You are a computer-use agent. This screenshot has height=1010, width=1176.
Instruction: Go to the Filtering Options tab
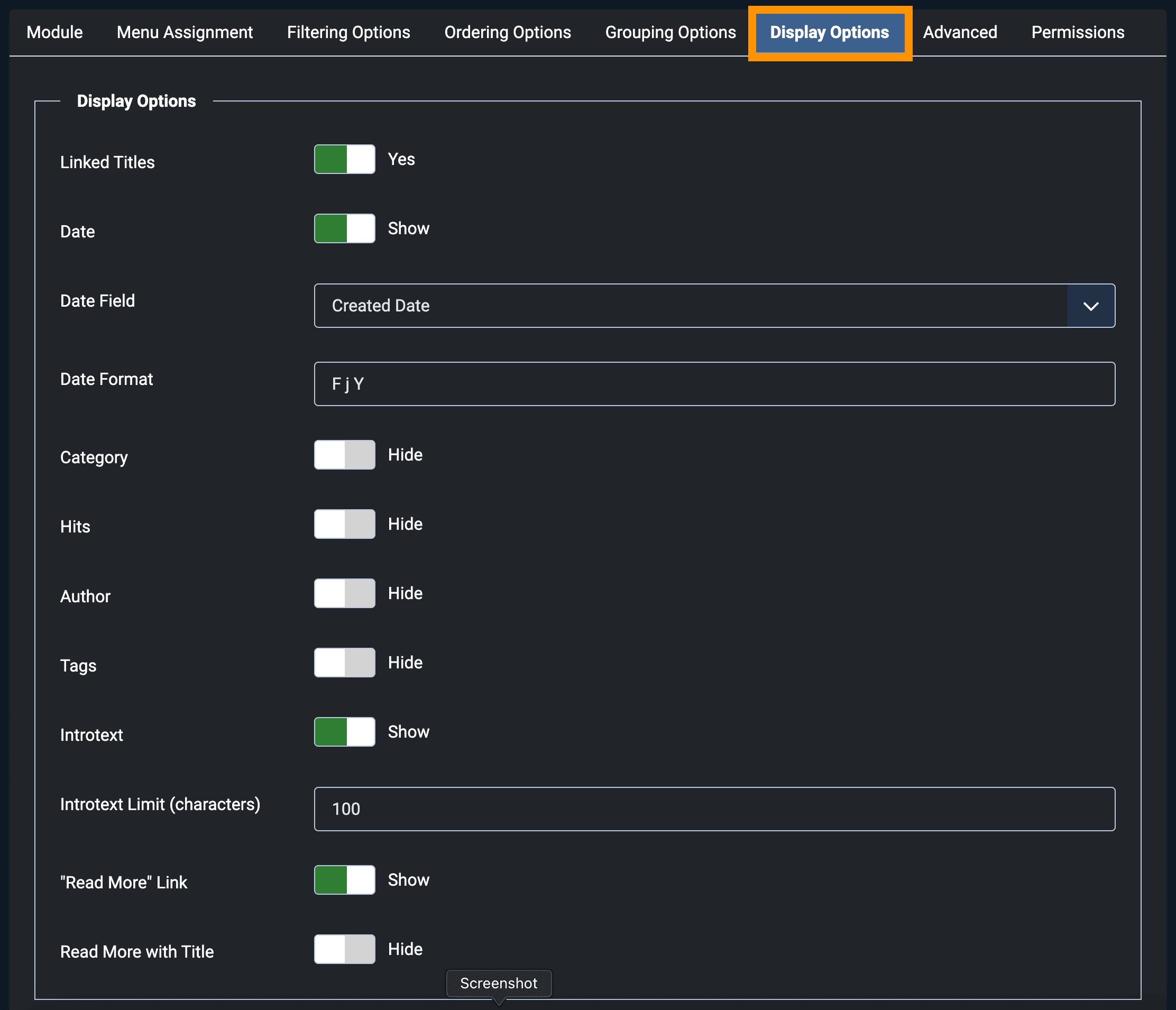pyautogui.click(x=348, y=32)
